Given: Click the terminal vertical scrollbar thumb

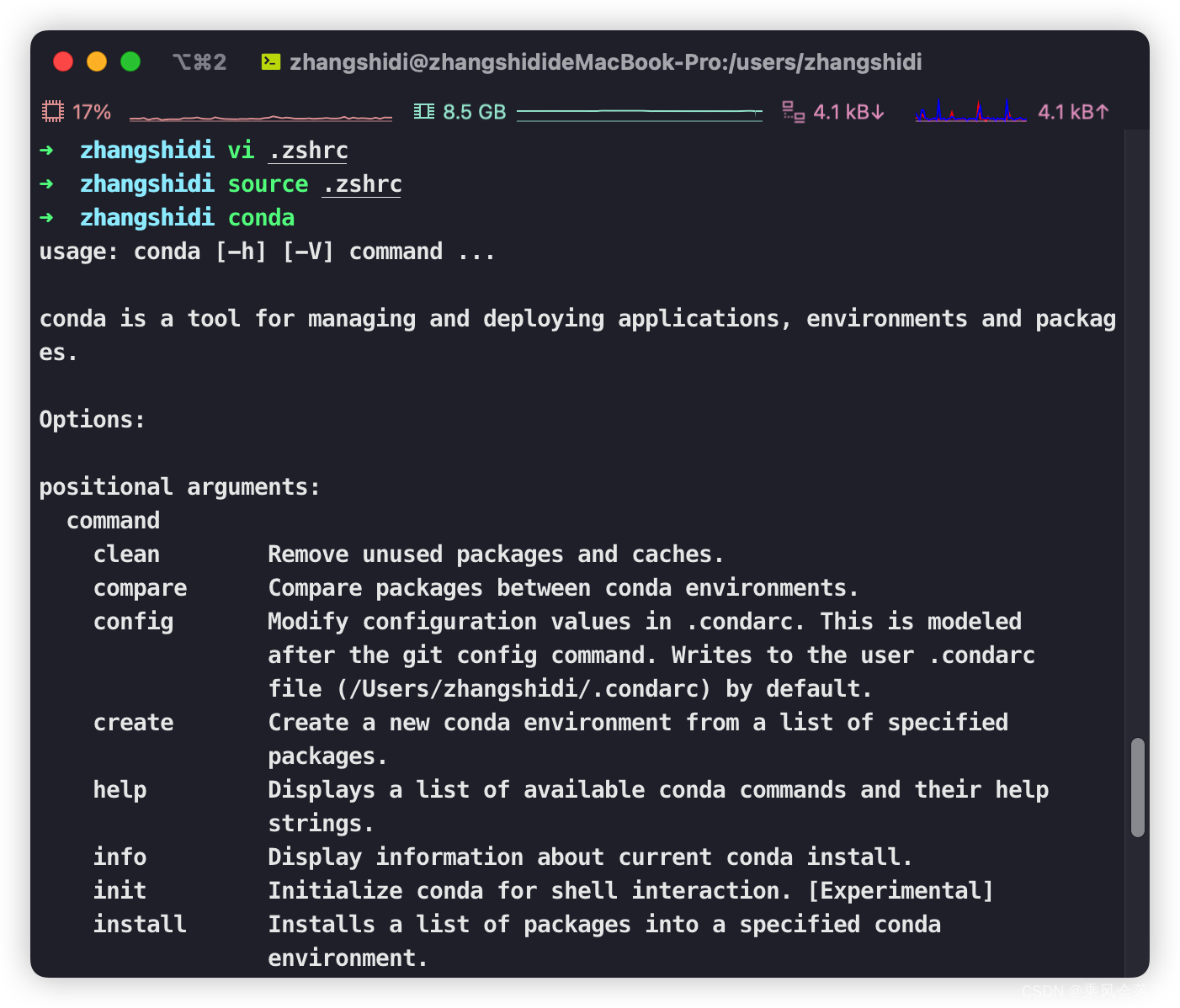Looking at the screenshot, I should 1138,788.
